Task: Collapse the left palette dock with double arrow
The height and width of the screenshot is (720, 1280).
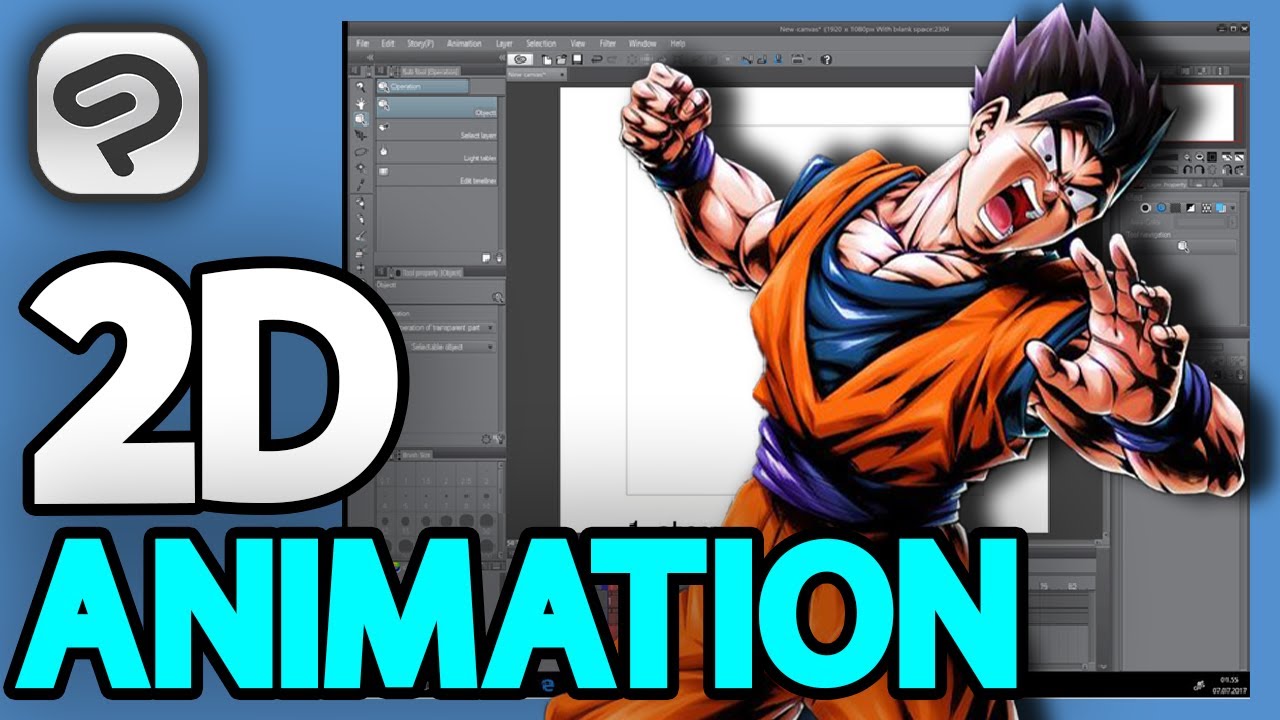Action: tap(369, 58)
